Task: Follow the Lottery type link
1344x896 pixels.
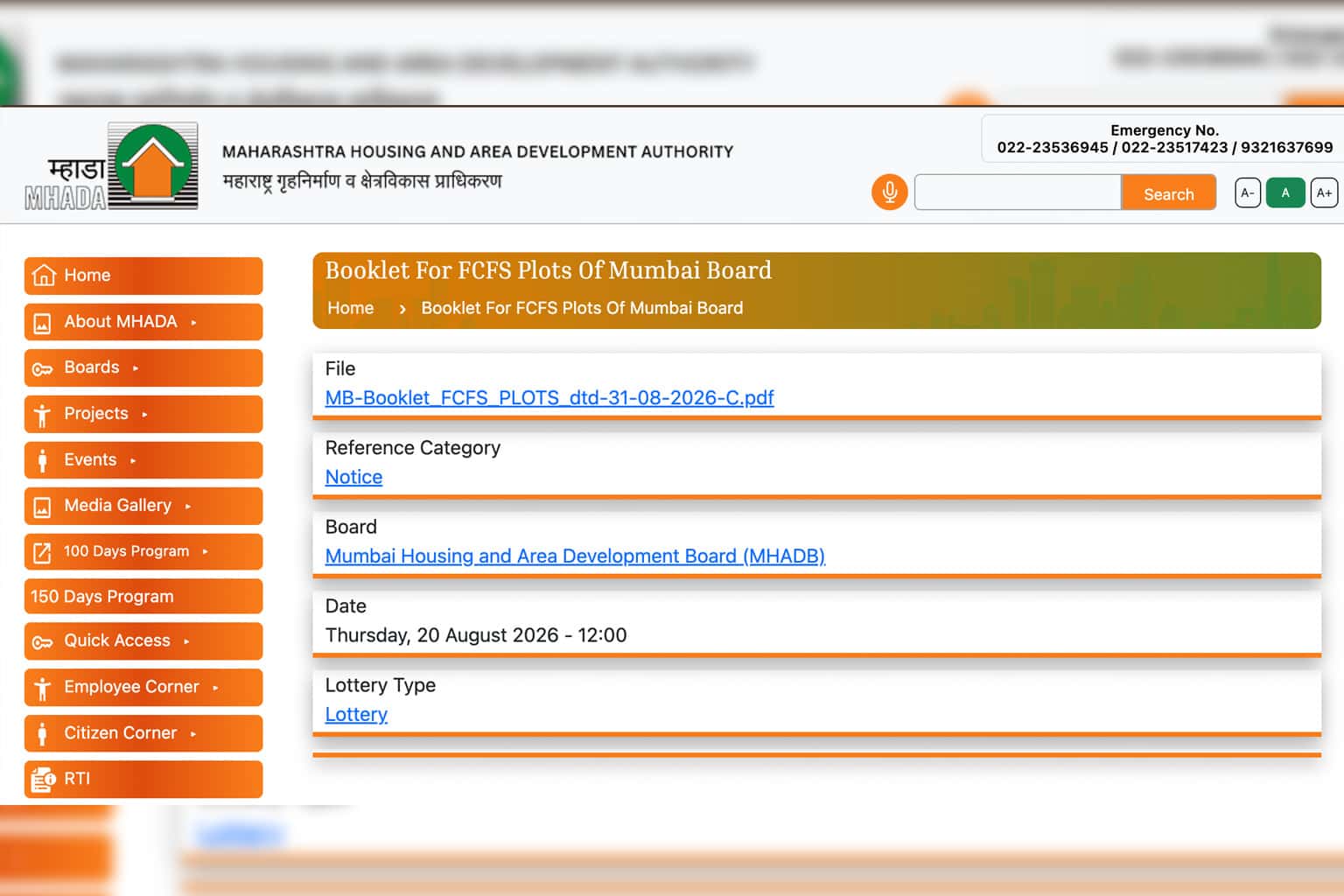Action: click(356, 714)
